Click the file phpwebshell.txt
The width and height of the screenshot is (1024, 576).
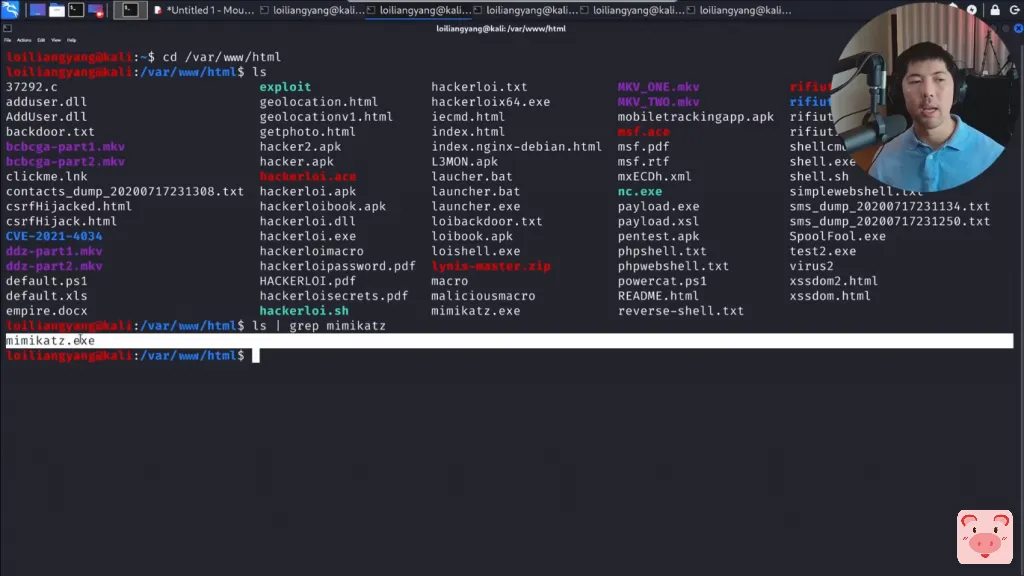[x=673, y=266]
